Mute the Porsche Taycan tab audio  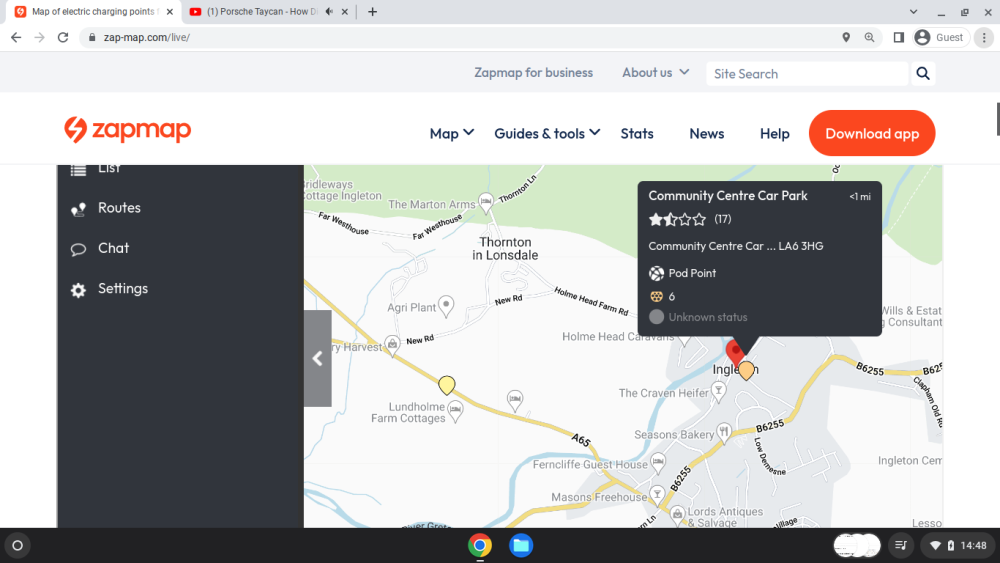point(329,11)
